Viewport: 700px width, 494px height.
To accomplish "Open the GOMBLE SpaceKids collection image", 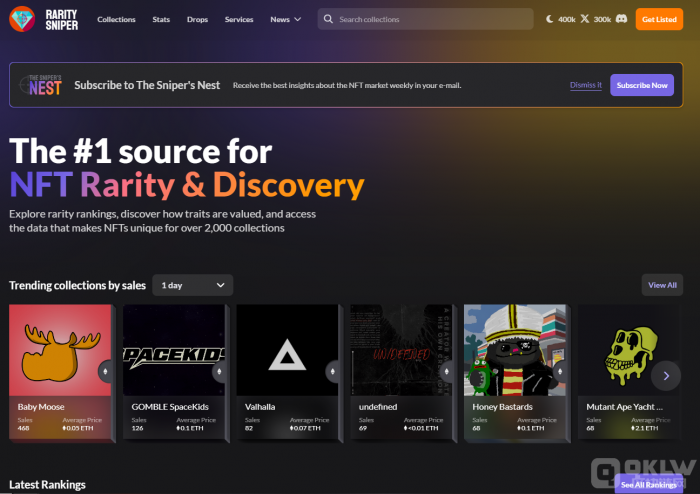I will tap(174, 350).
